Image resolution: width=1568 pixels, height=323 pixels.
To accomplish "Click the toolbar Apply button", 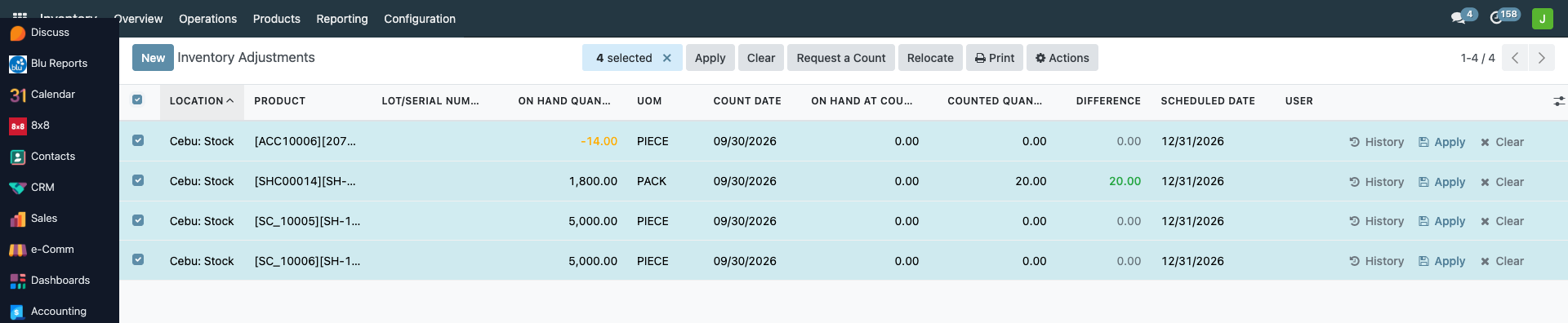I will [x=710, y=58].
